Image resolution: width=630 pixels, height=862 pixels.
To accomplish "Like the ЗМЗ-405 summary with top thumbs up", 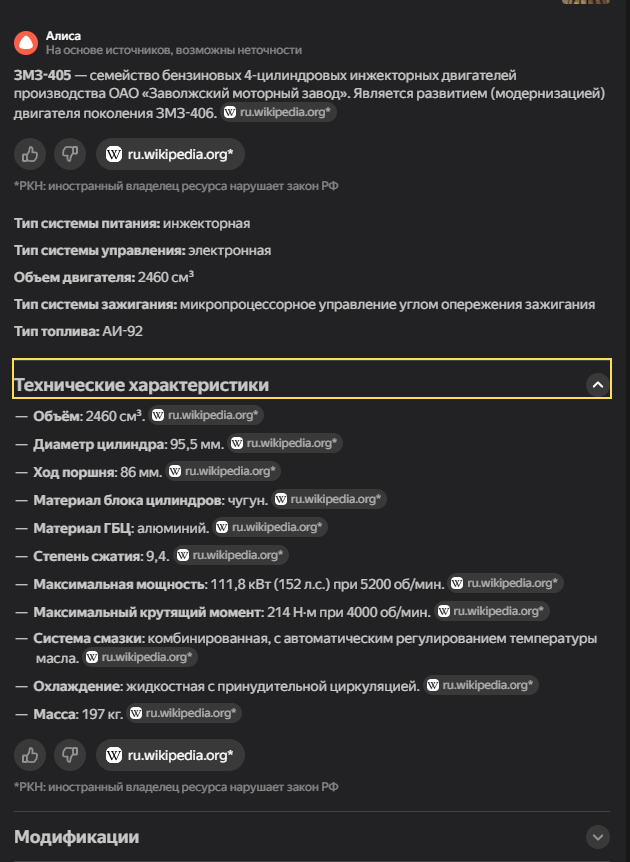I will coord(31,154).
